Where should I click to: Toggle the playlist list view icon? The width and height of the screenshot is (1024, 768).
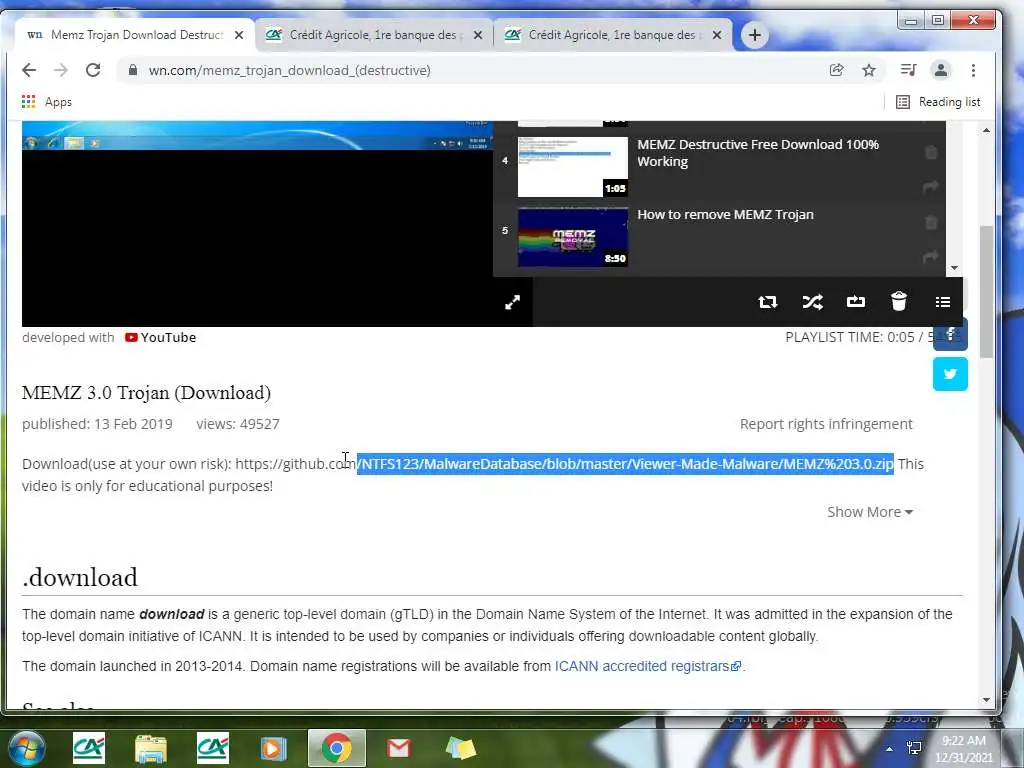click(942, 302)
